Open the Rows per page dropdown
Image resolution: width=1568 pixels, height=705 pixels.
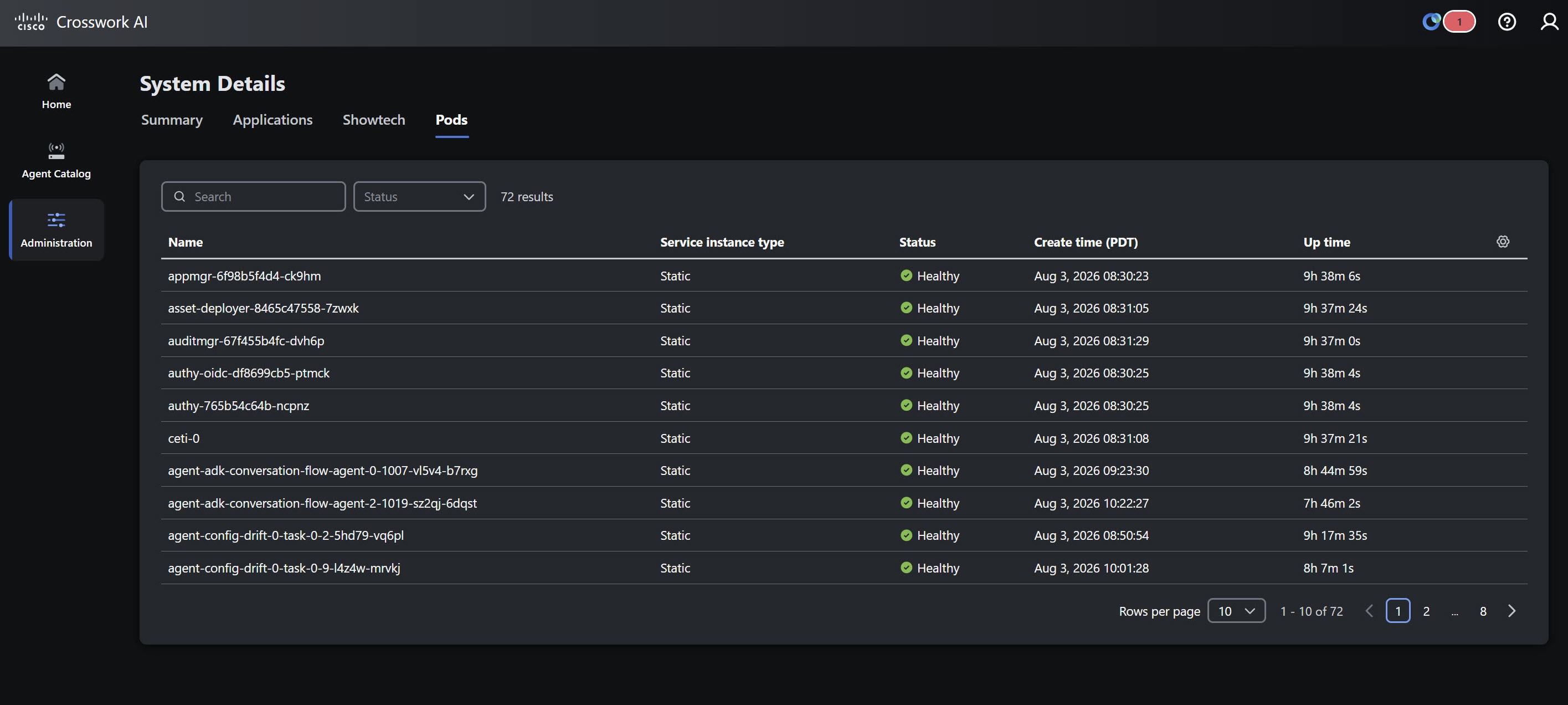(x=1236, y=611)
